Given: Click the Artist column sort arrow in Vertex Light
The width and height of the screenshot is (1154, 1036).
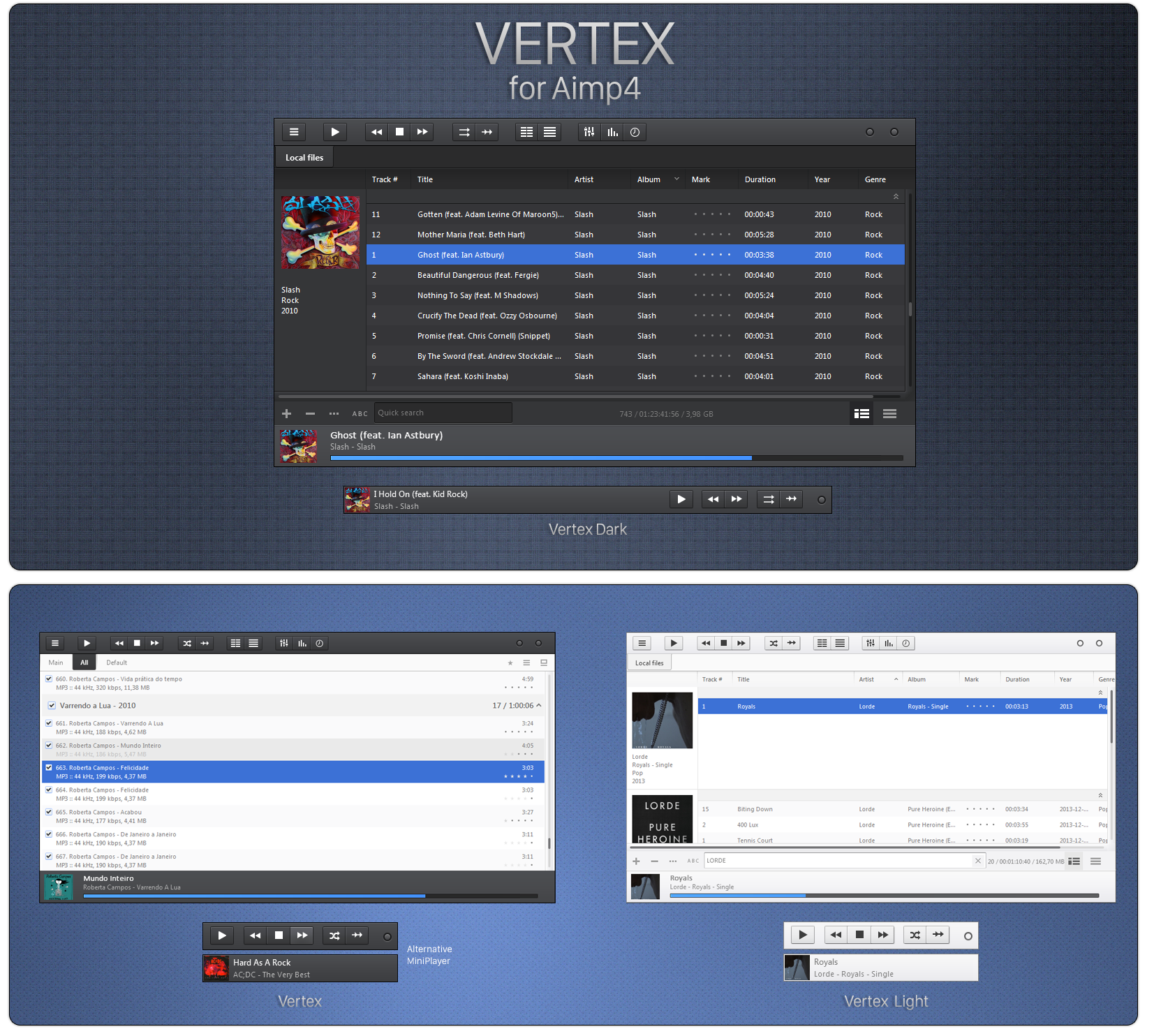Looking at the screenshot, I should (896, 679).
